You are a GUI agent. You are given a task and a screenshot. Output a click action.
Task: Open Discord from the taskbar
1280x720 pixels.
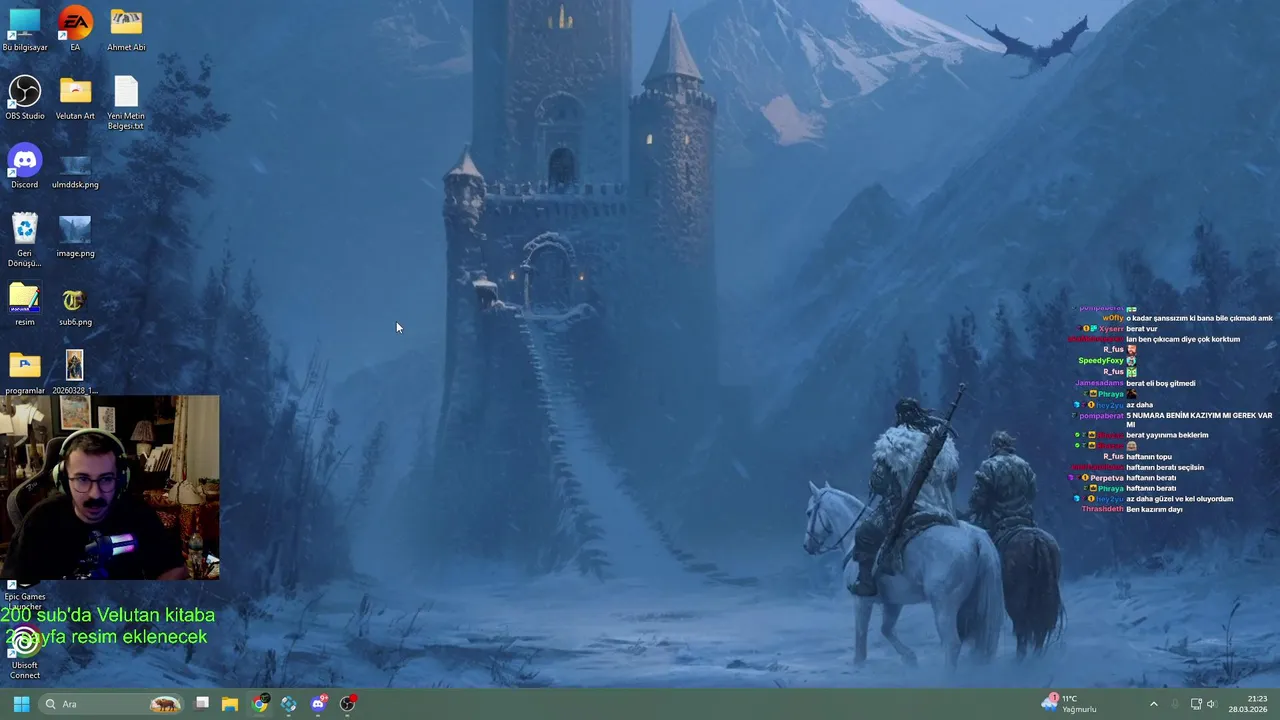[x=318, y=704]
